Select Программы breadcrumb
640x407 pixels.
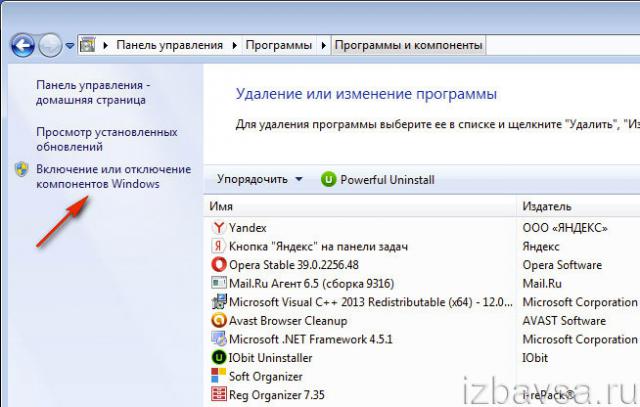[x=278, y=45]
